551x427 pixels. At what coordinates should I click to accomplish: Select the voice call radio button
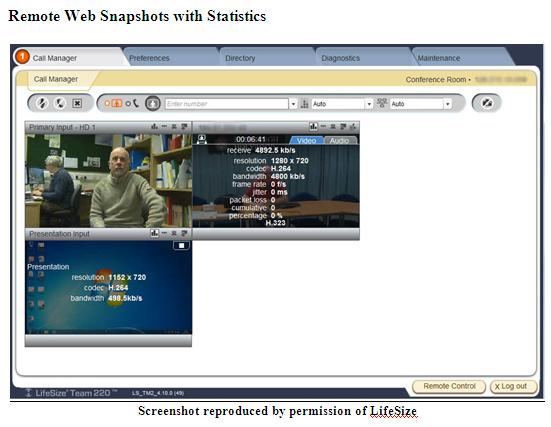(x=128, y=104)
